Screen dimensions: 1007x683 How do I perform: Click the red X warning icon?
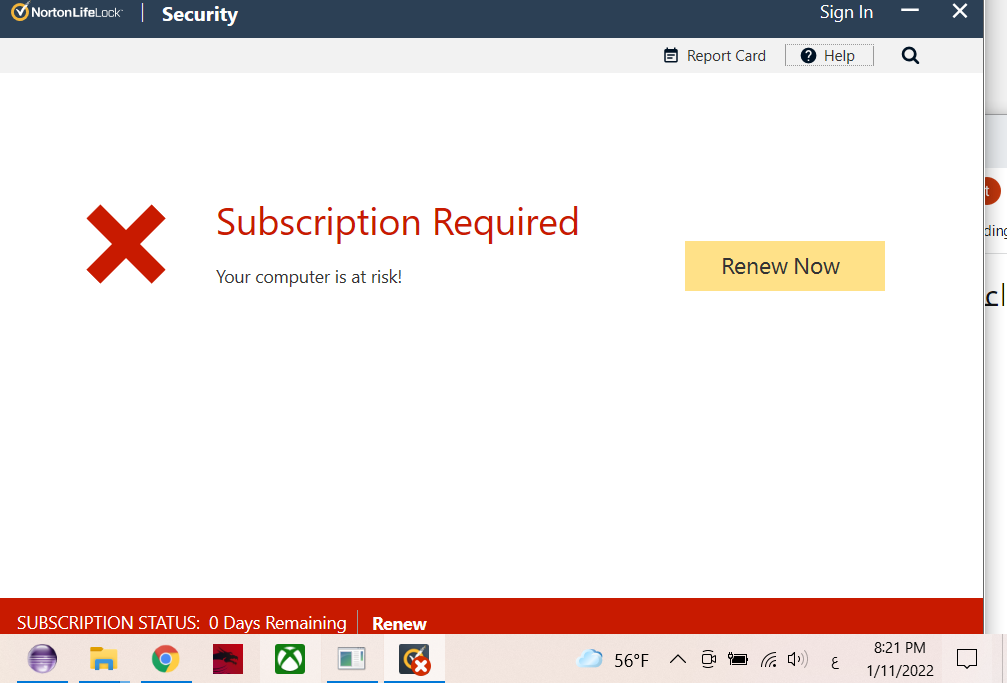coord(126,244)
